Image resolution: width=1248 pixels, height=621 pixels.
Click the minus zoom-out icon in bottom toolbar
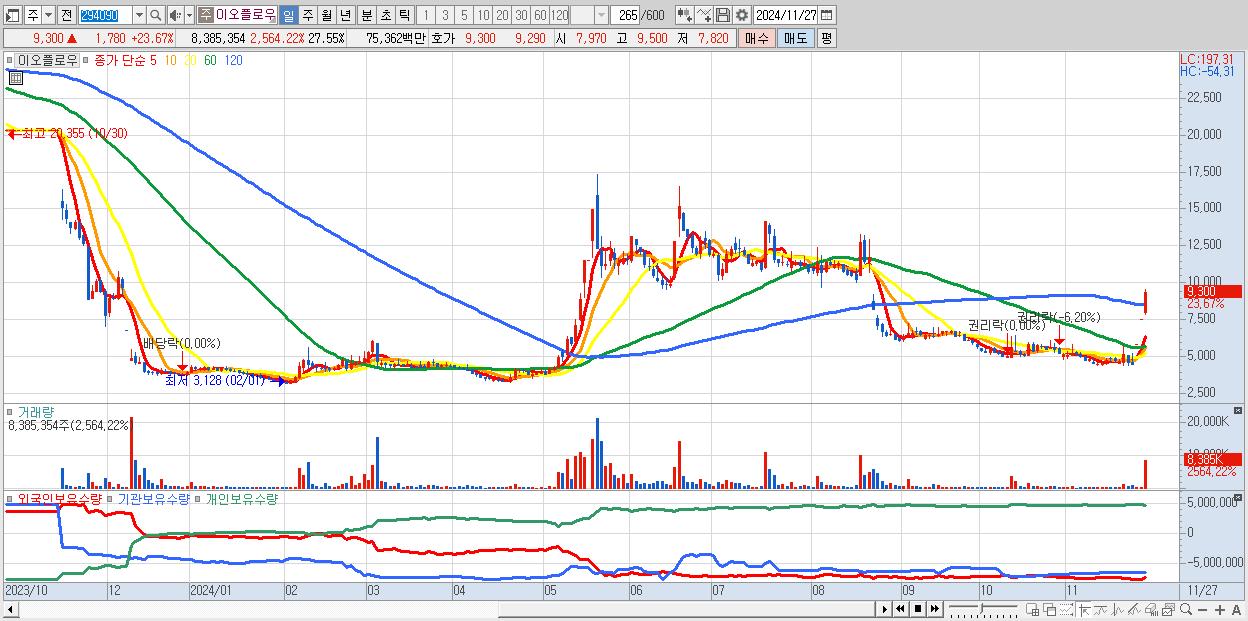pos(1202,609)
